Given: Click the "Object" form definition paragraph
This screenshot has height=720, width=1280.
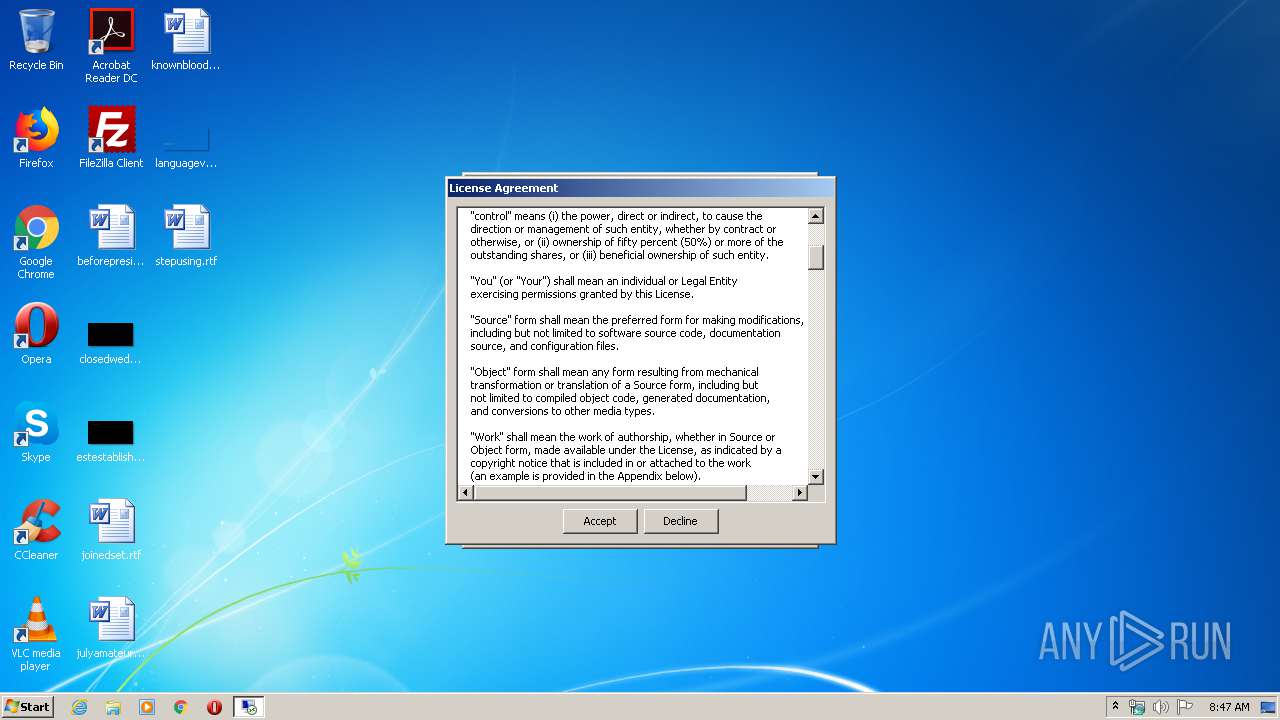Looking at the screenshot, I should pos(620,391).
